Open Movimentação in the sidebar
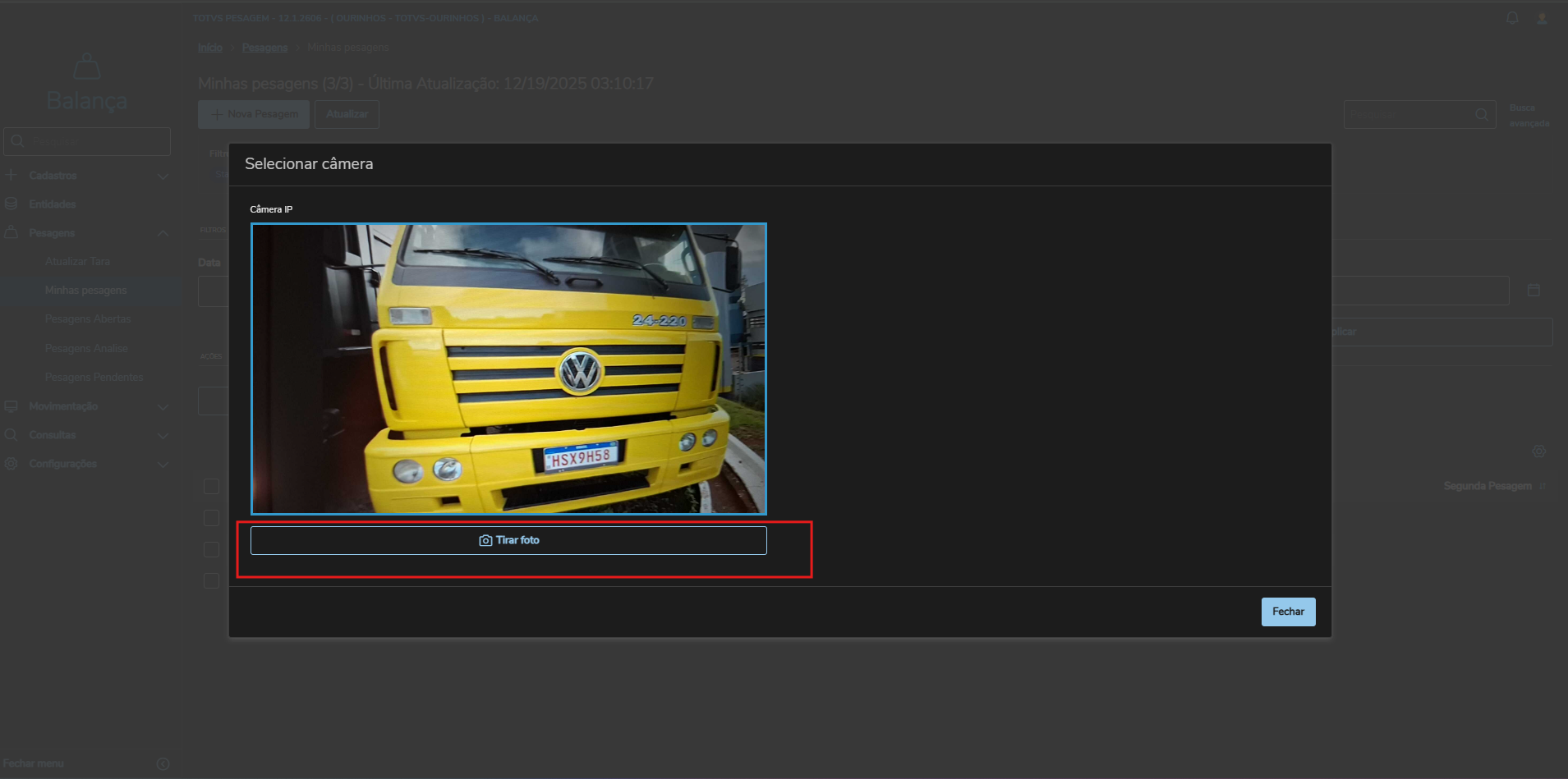The image size is (1568, 779). point(62,406)
